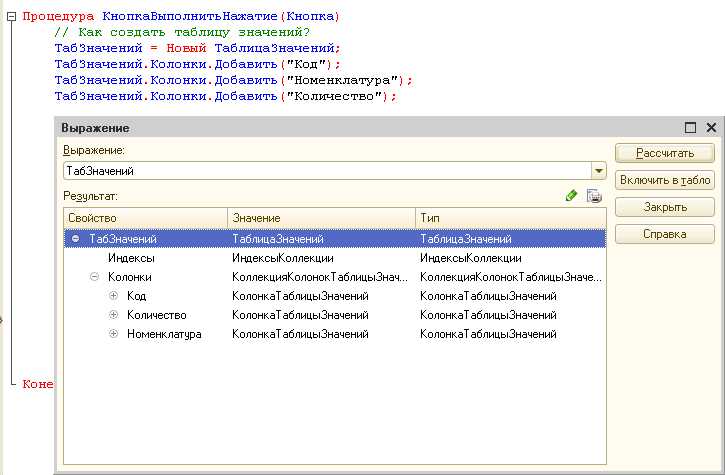Click the Свойство column header
This screenshot has height=475, width=725.
[x=146, y=218]
